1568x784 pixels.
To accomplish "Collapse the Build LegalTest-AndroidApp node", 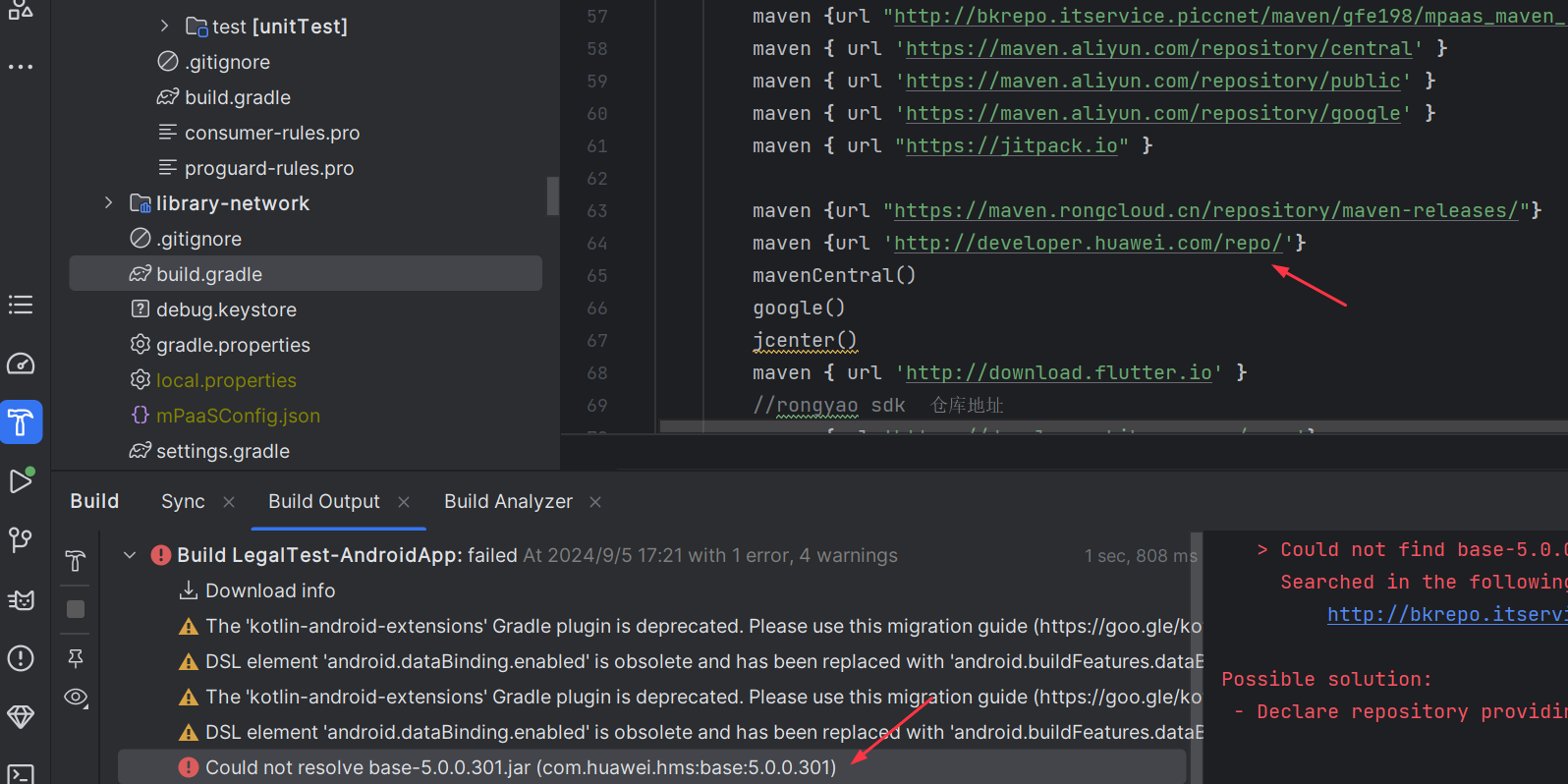I will [x=130, y=555].
